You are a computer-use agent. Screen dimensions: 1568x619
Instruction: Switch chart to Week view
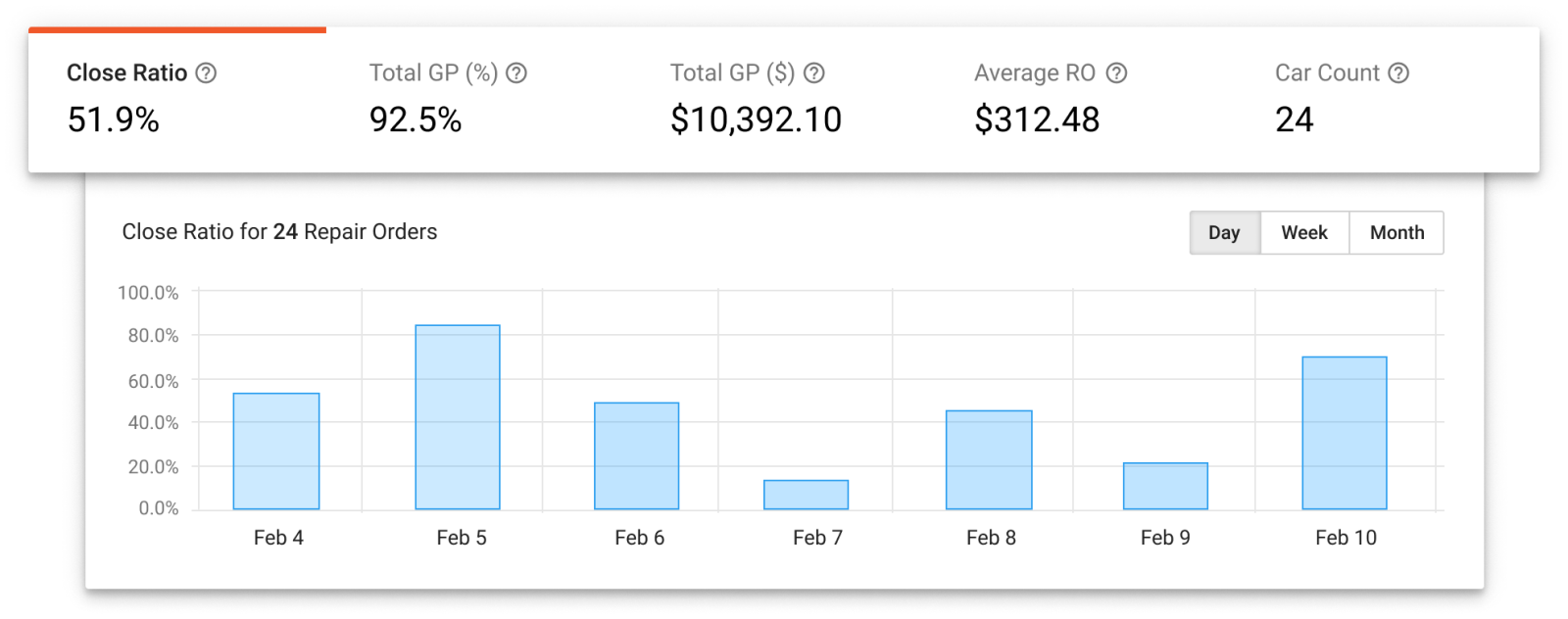[x=1304, y=233]
